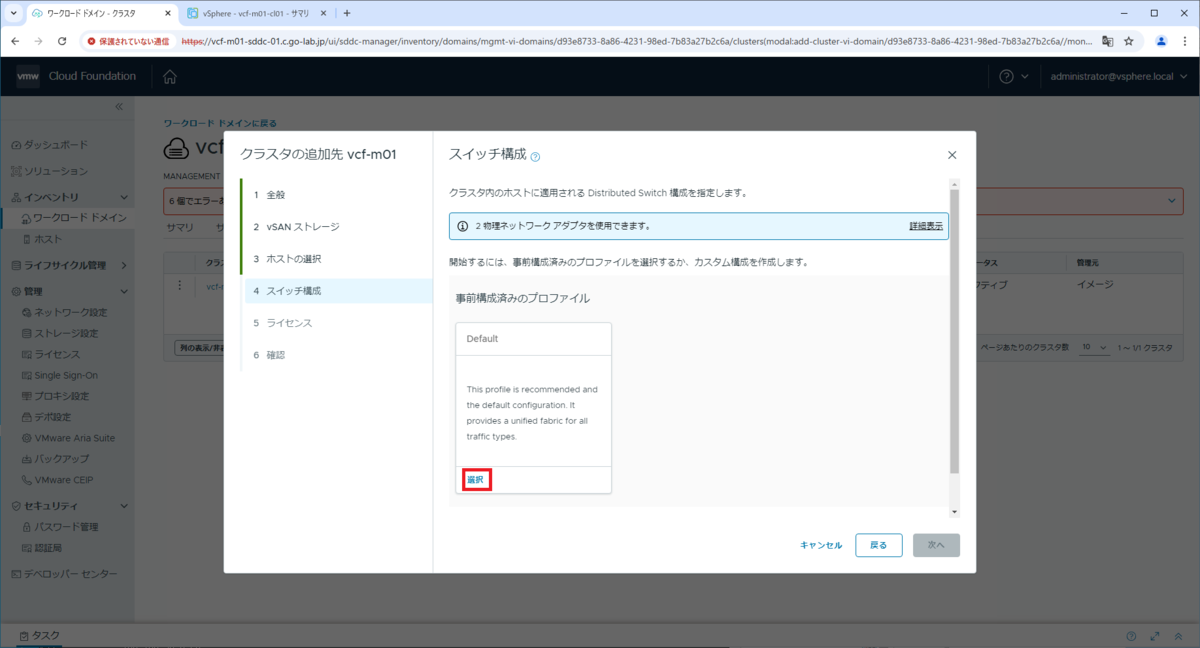Click scrollbar down arrow in dialog
Viewport: 1200px width, 648px height.
tap(954, 511)
